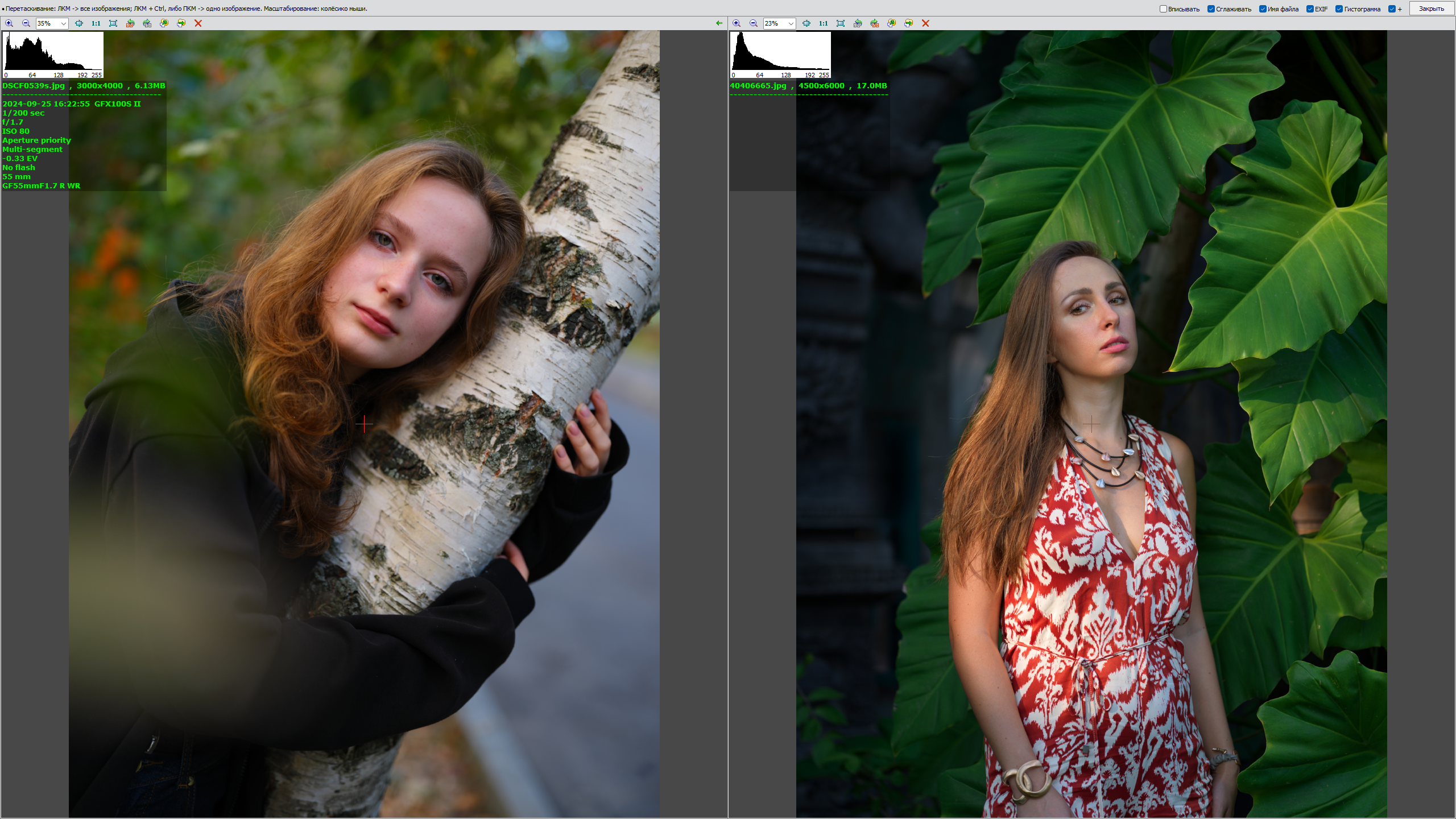
Task: Zoom in on the right image panel
Action: pyautogui.click(x=737, y=23)
